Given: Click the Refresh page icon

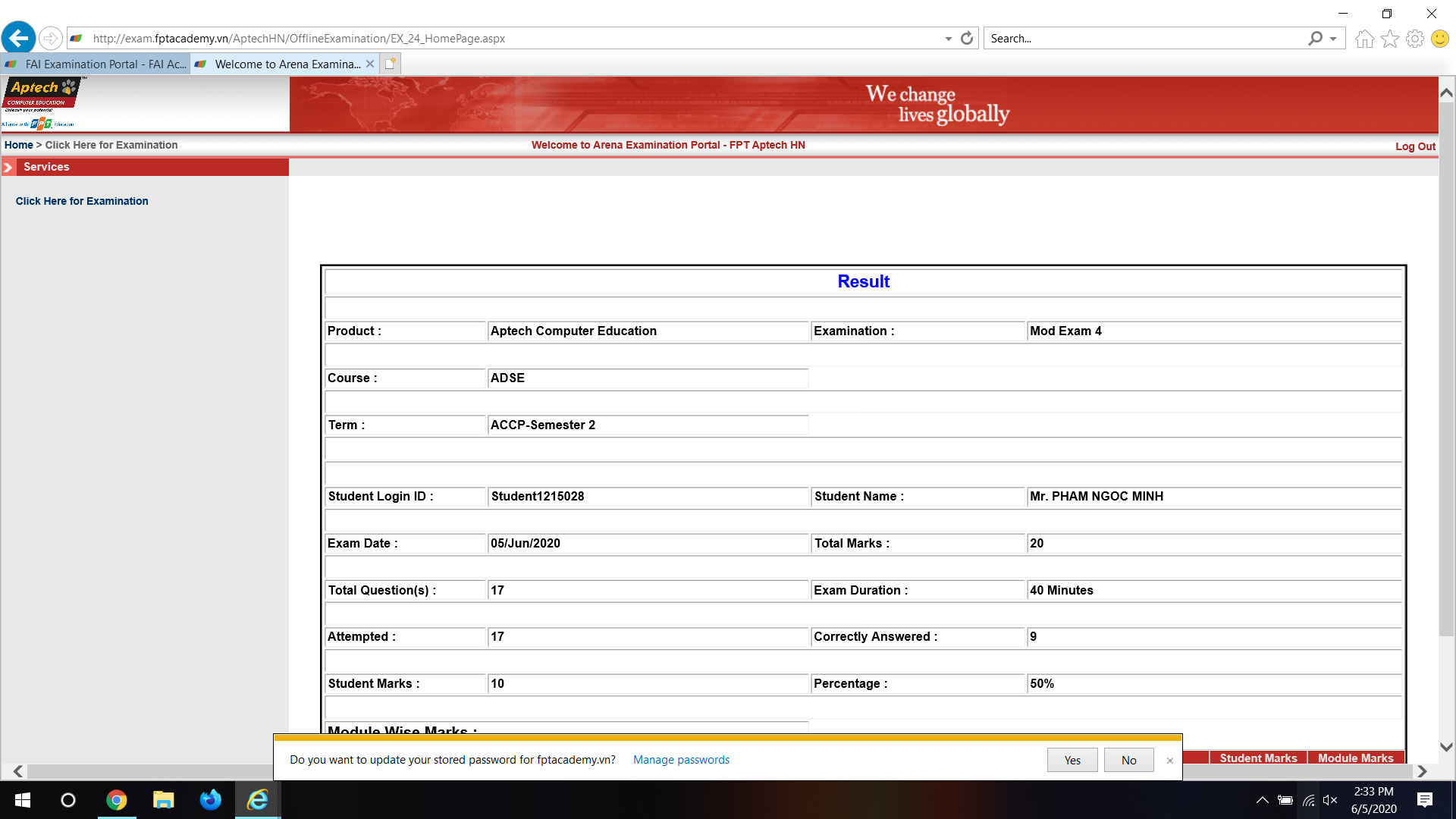Looking at the screenshot, I should (967, 38).
